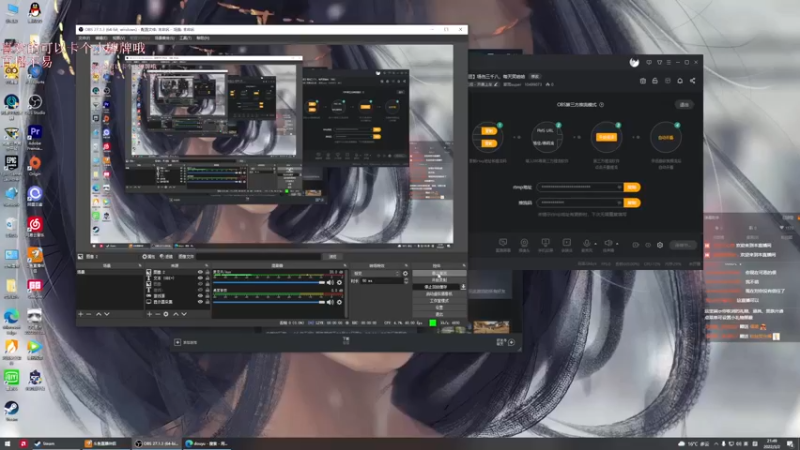The width and height of the screenshot is (800, 450).
Task: Adjust the transition duration stepper arrows
Action: (406, 281)
